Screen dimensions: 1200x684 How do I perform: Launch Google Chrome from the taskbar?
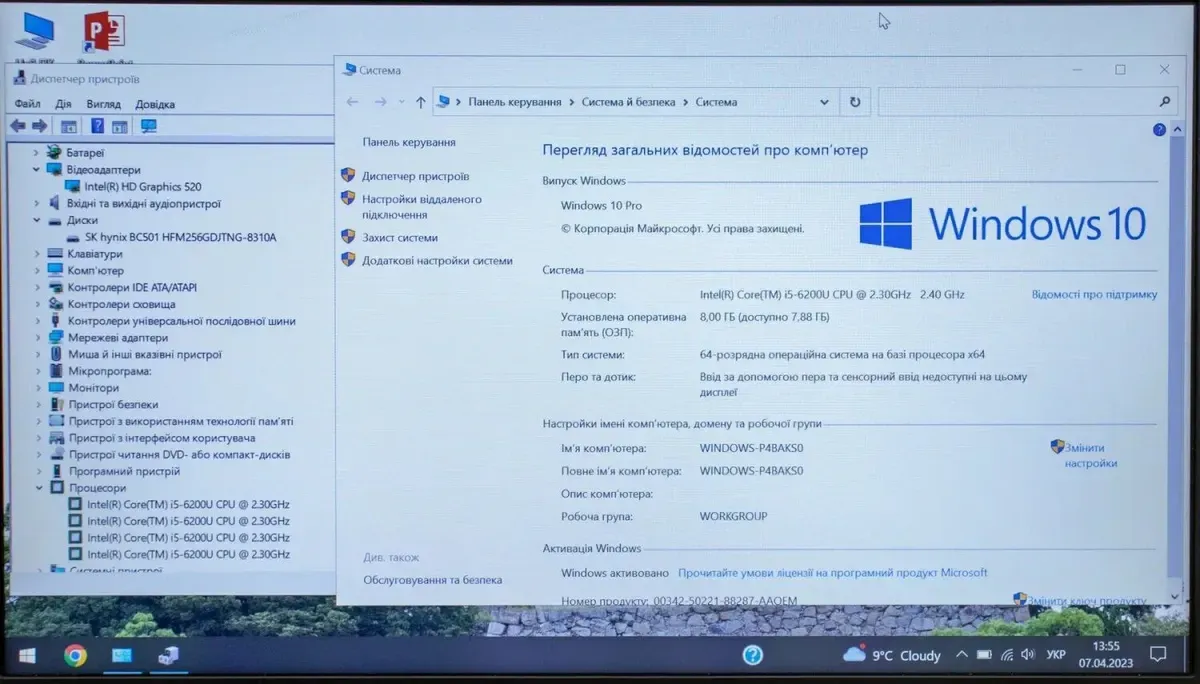click(x=75, y=656)
